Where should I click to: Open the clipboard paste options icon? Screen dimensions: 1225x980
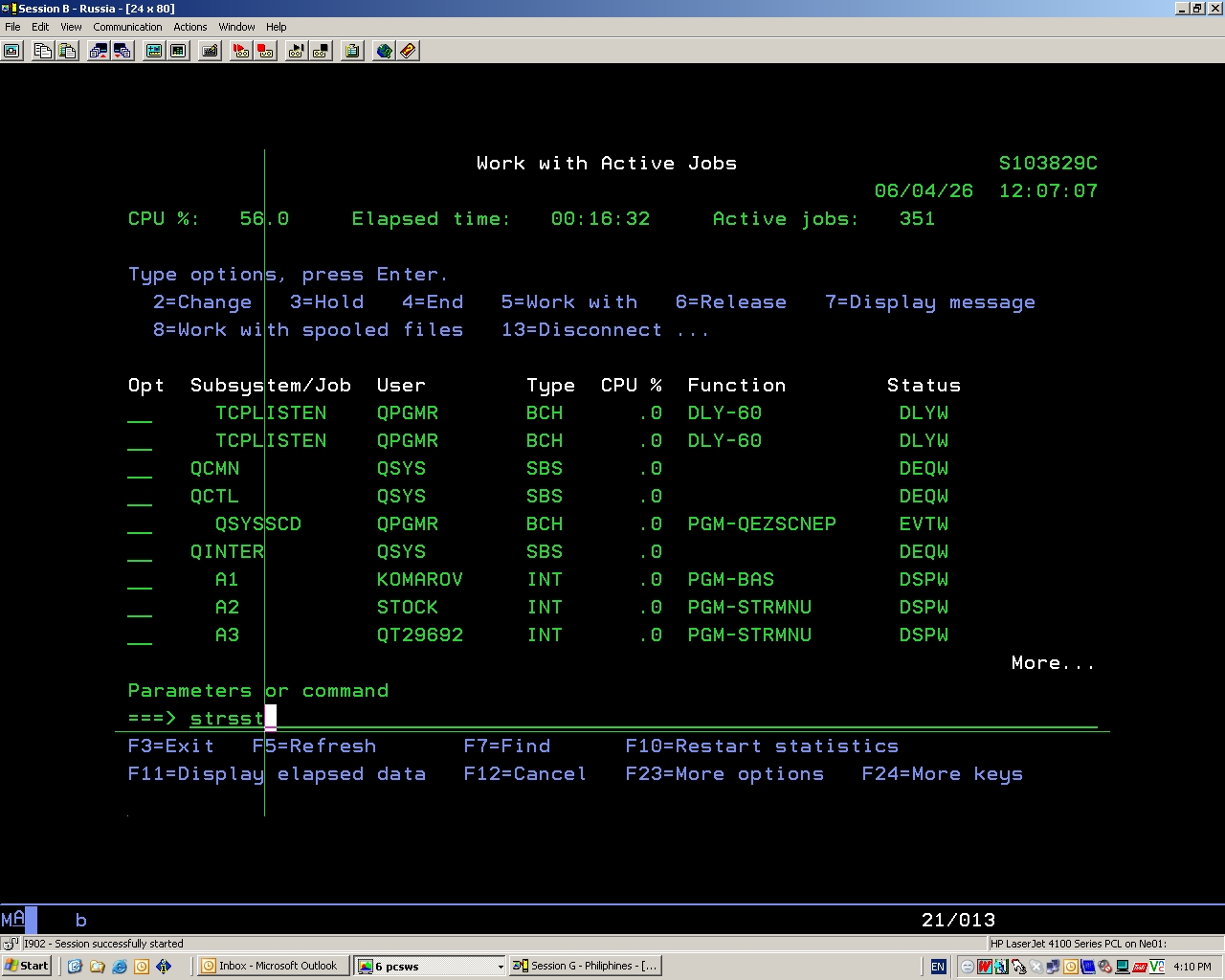coord(351,51)
